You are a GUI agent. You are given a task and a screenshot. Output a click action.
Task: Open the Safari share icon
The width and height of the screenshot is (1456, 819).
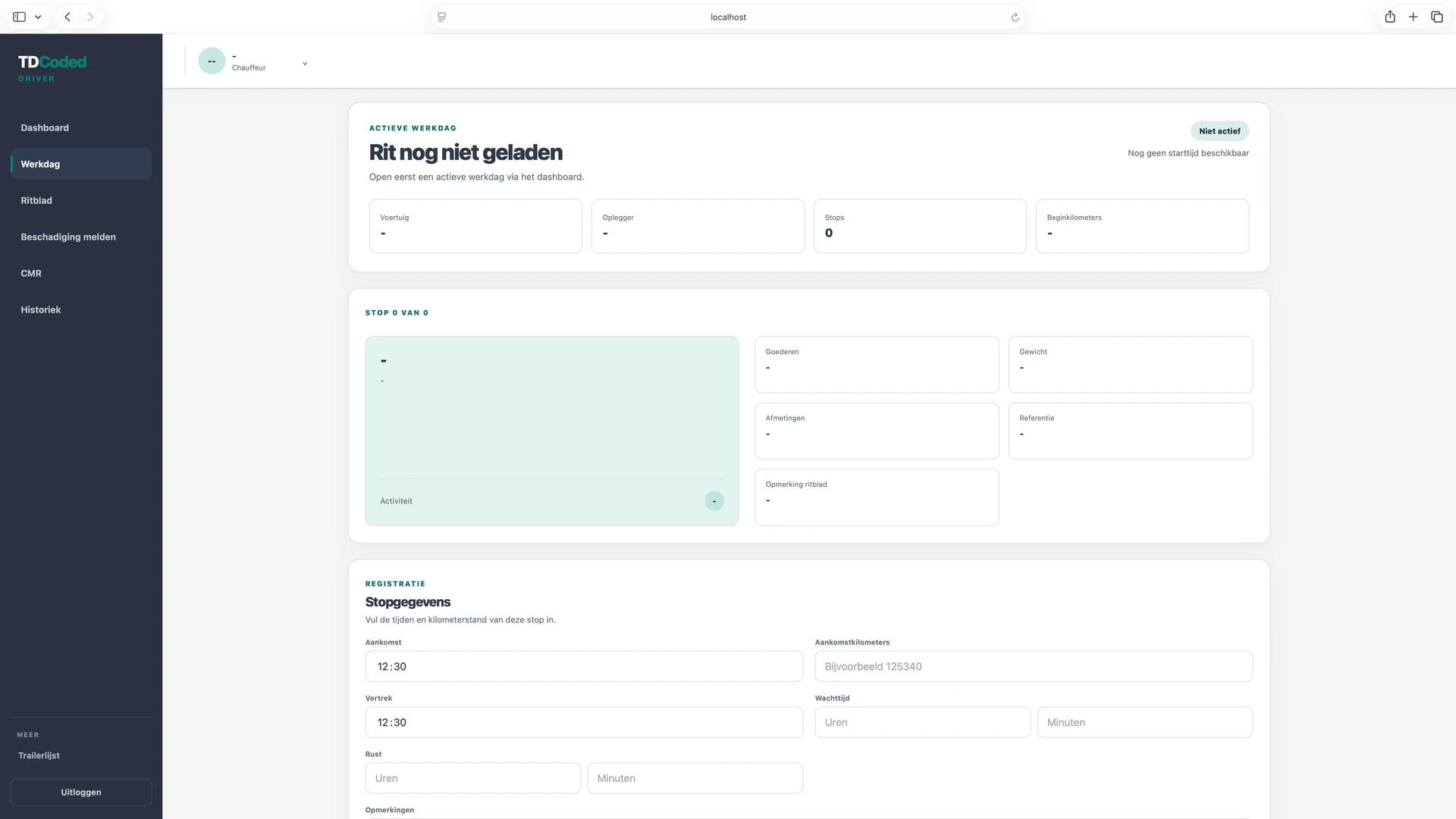(x=1389, y=17)
